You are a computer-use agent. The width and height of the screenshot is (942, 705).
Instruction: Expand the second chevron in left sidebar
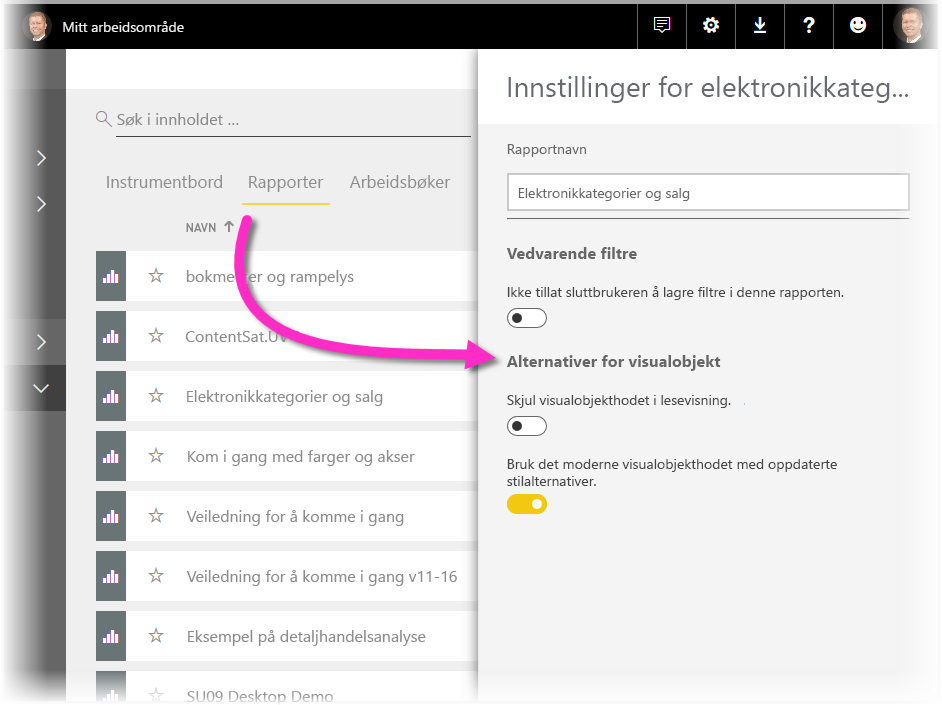click(x=41, y=204)
